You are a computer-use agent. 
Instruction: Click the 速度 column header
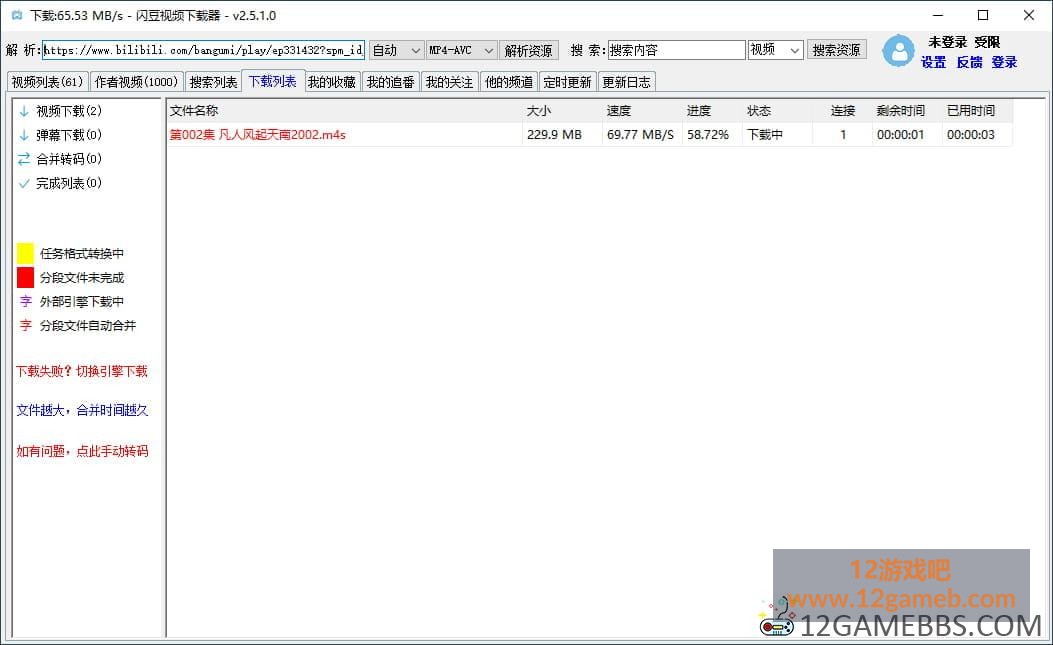tap(642, 111)
